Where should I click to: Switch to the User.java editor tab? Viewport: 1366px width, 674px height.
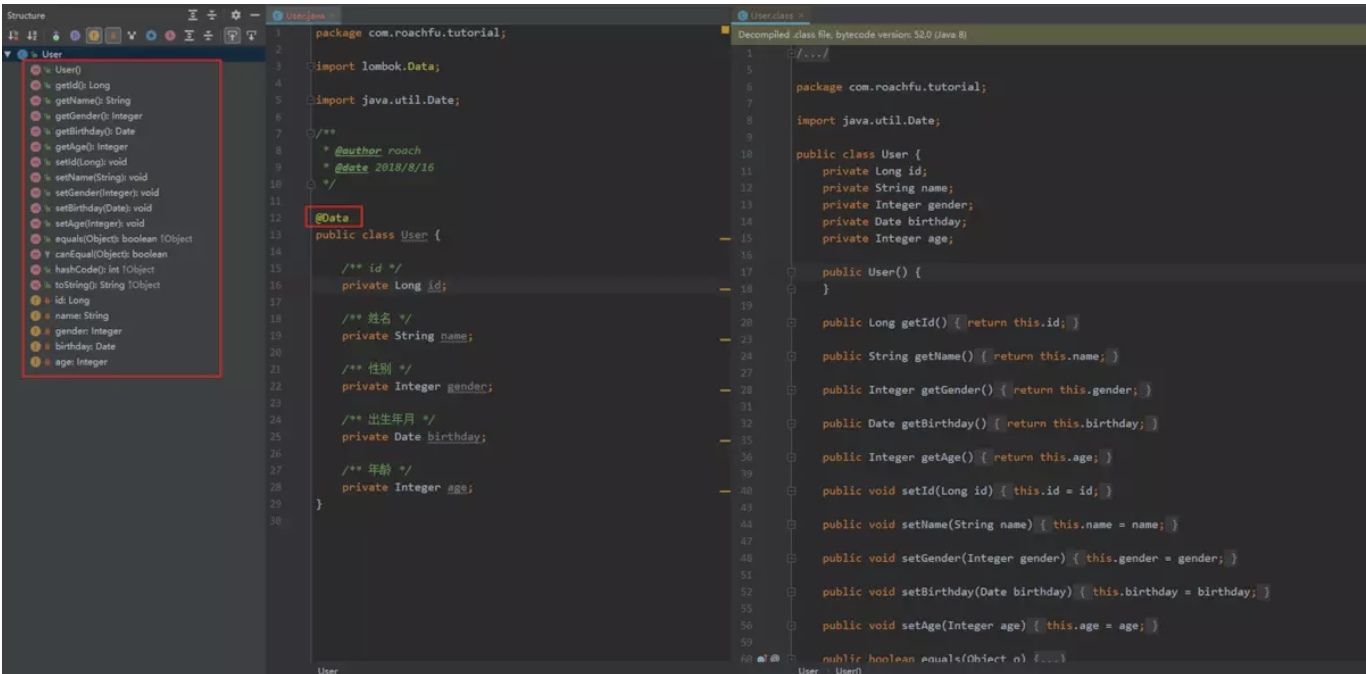coord(304,16)
